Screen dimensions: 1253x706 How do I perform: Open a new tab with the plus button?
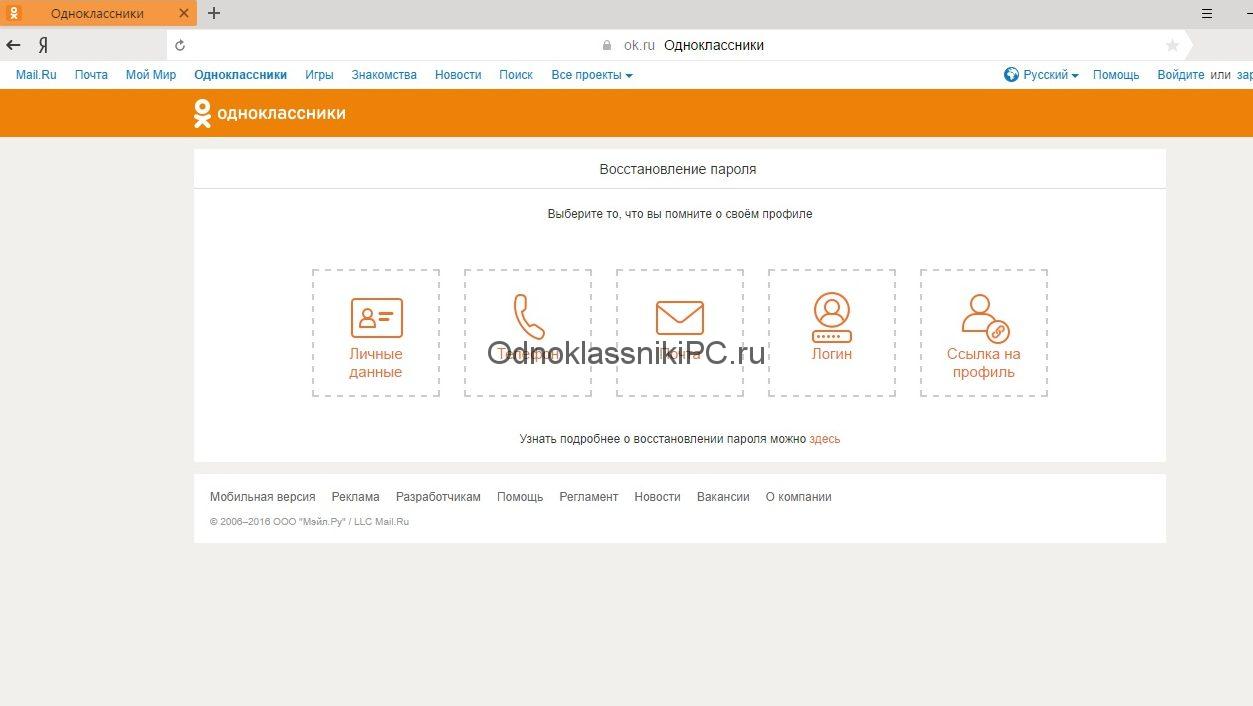point(214,13)
